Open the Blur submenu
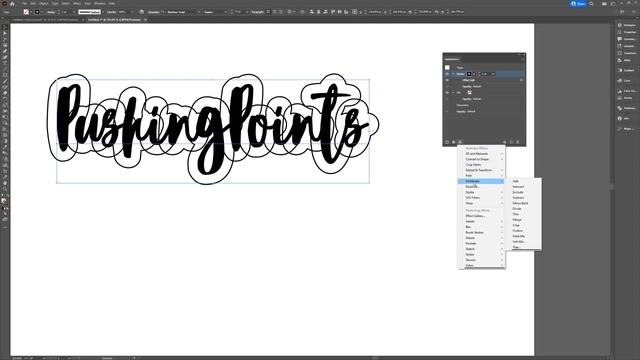The image size is (640, 360). (x=481, y=227)
